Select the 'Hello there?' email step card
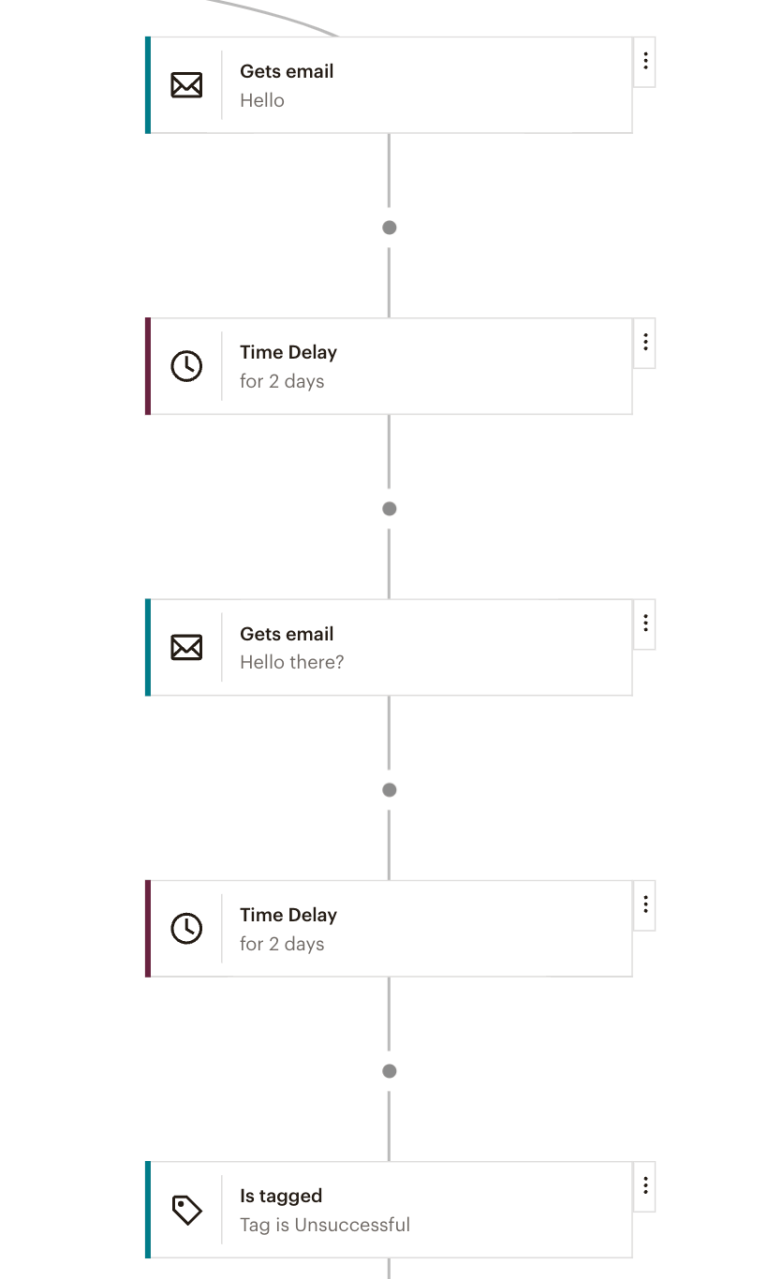This screenshot has height=1279, width=768. [x=400, y=647]
